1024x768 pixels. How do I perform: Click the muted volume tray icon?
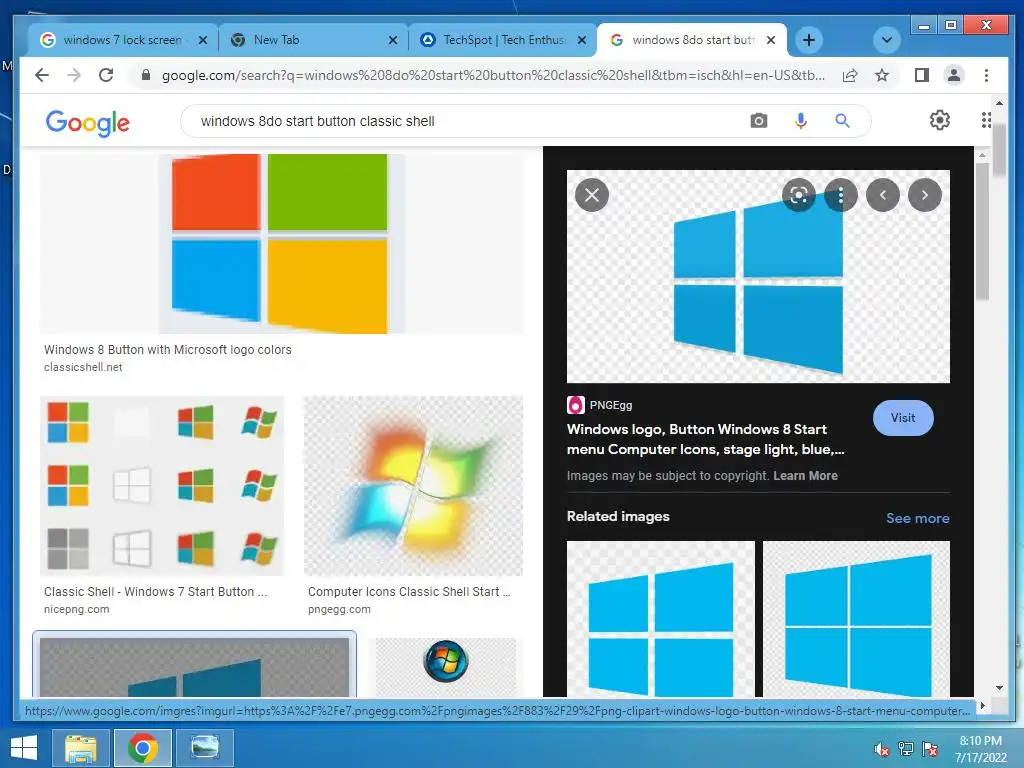(x=882, y=749)
